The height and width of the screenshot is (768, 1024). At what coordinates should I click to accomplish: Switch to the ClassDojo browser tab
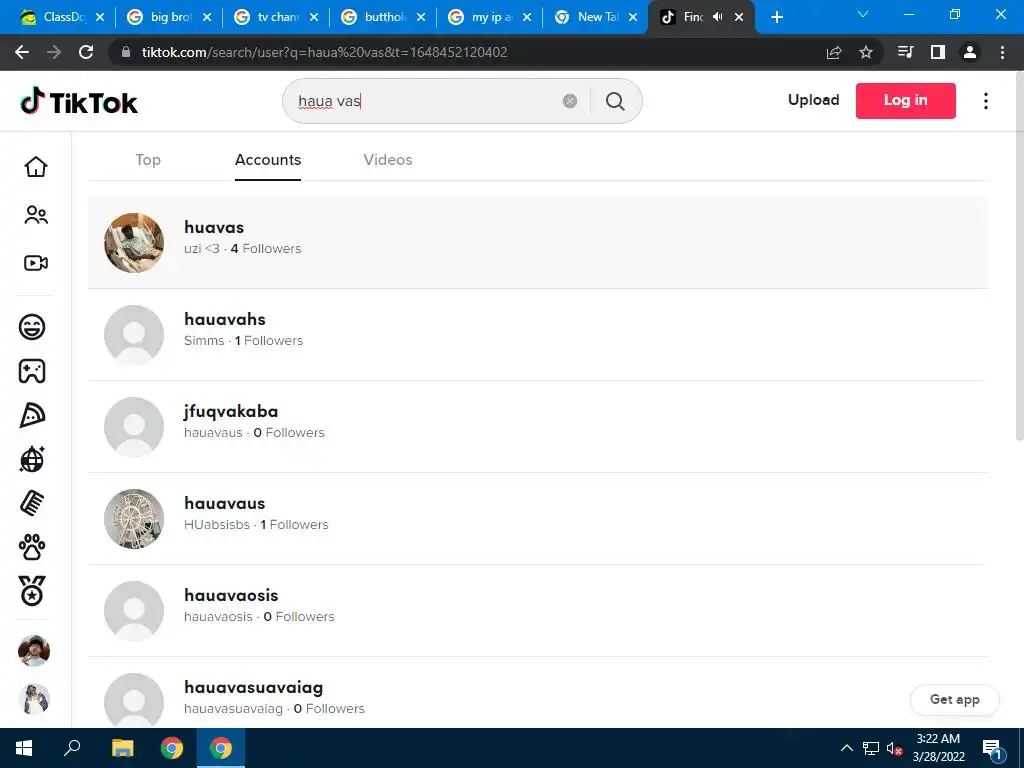point(63,17)
